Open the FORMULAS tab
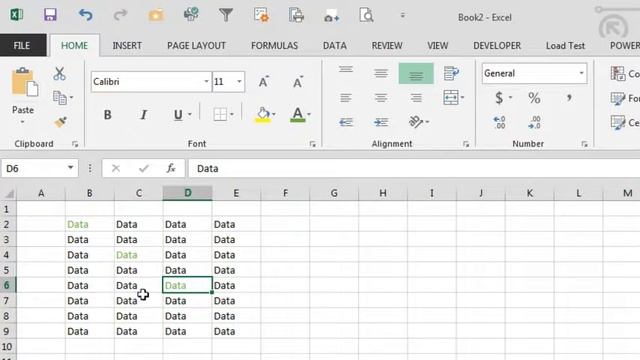The width and height of the screenshot is (640, 360). click(x=274, y=46)
